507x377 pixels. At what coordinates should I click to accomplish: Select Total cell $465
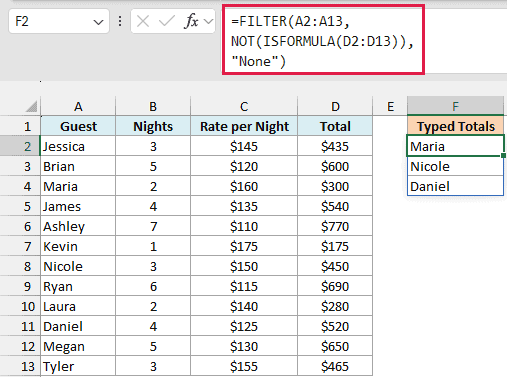click(x=335, y=366)
